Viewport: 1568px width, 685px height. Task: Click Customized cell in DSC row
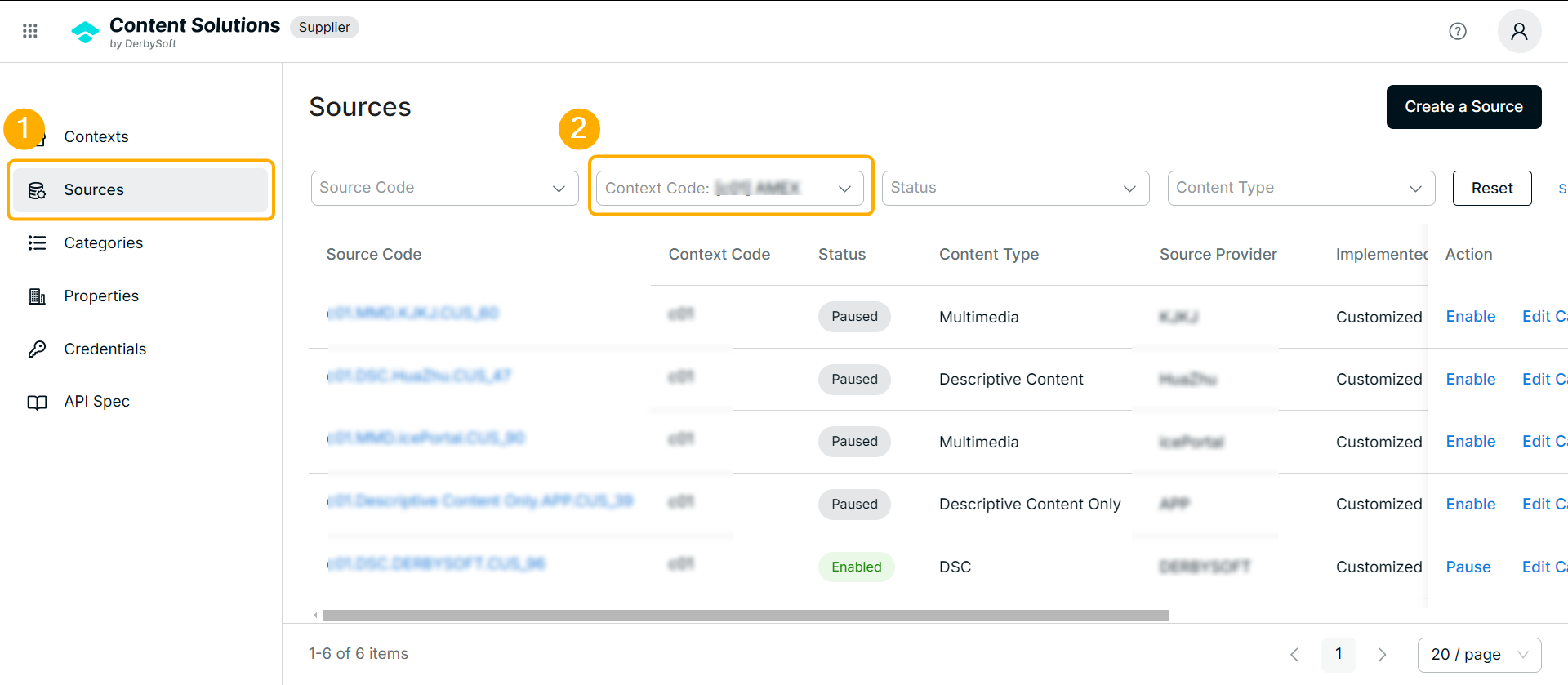(x=1379, y=567)
